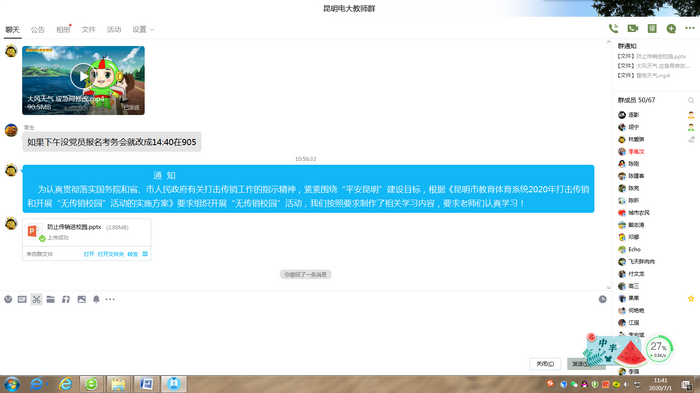Click the watermelon floating theme widget
This screenshot has height=393, width=700.
point(614,350)
